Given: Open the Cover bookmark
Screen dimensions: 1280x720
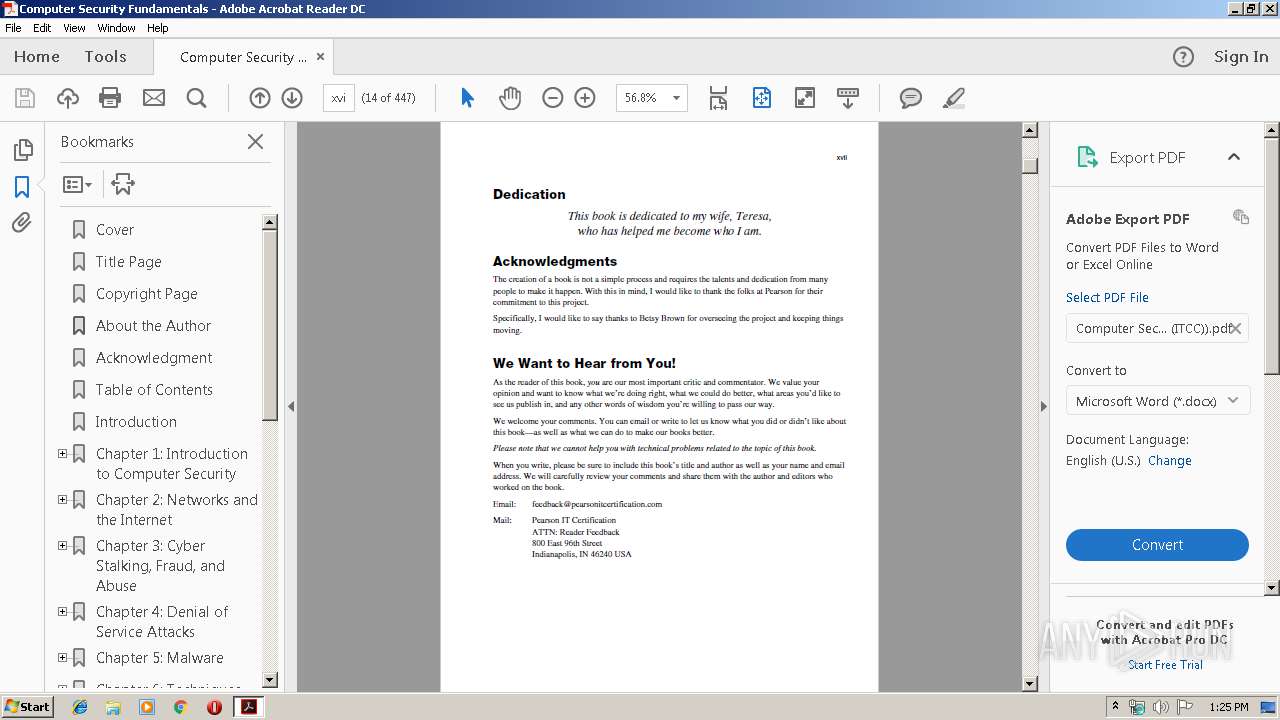Looking at the screenshot, I should [x=115, y=230].
